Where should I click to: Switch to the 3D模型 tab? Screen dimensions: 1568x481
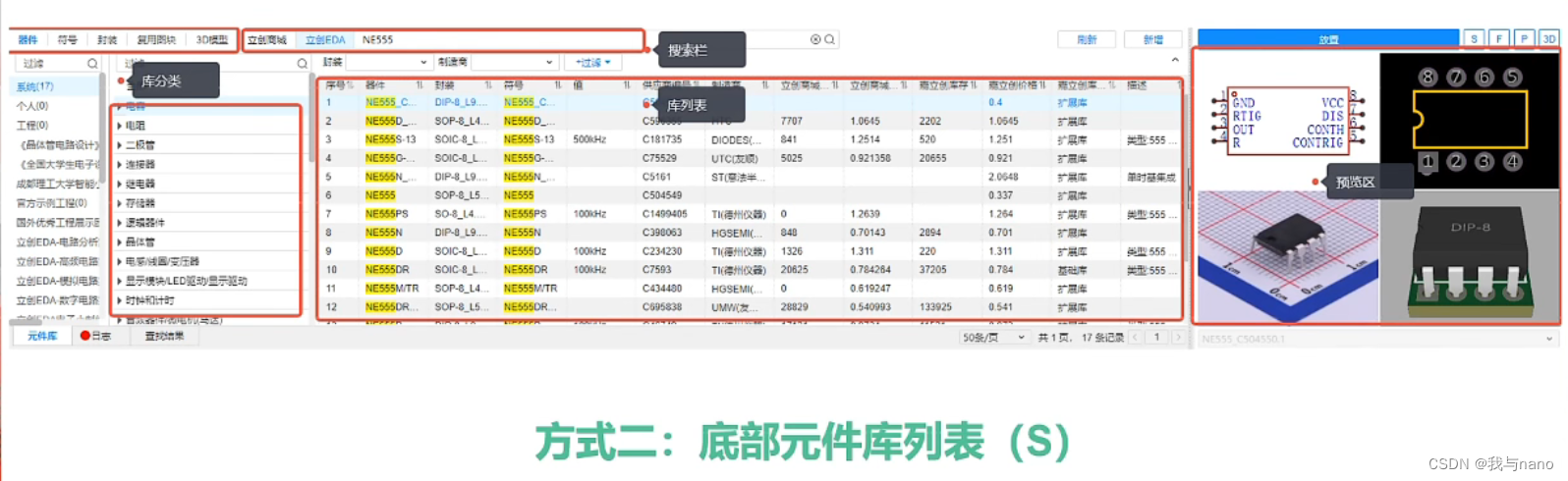pyautogui.click(x=211, y=40)
